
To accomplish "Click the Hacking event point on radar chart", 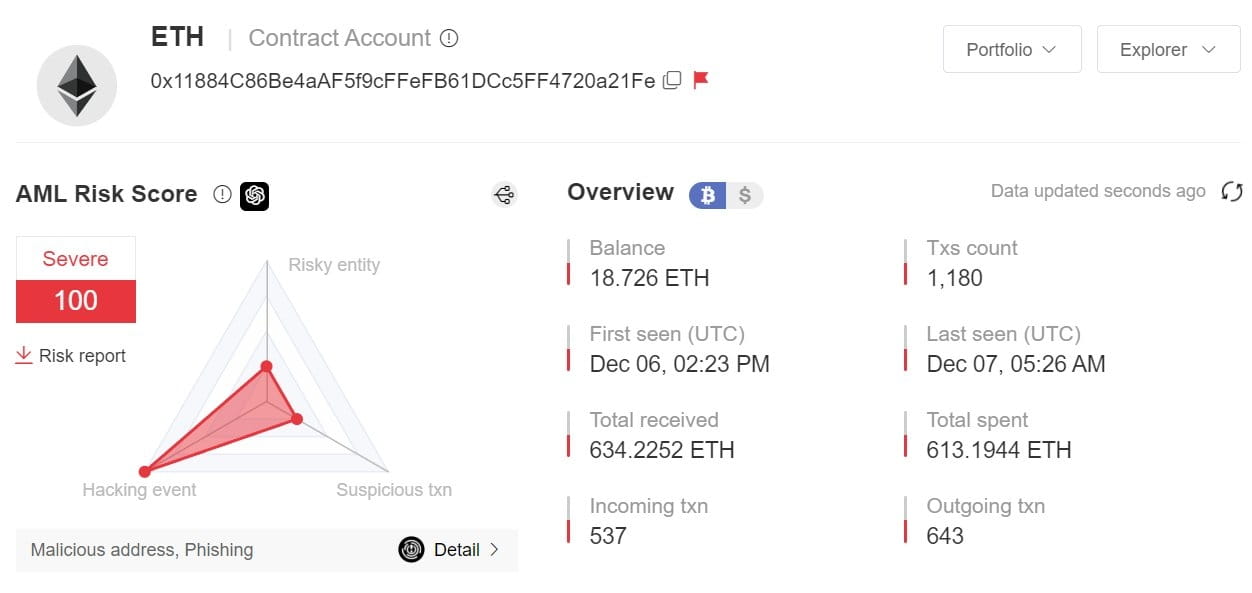I will tap(144, 471).
